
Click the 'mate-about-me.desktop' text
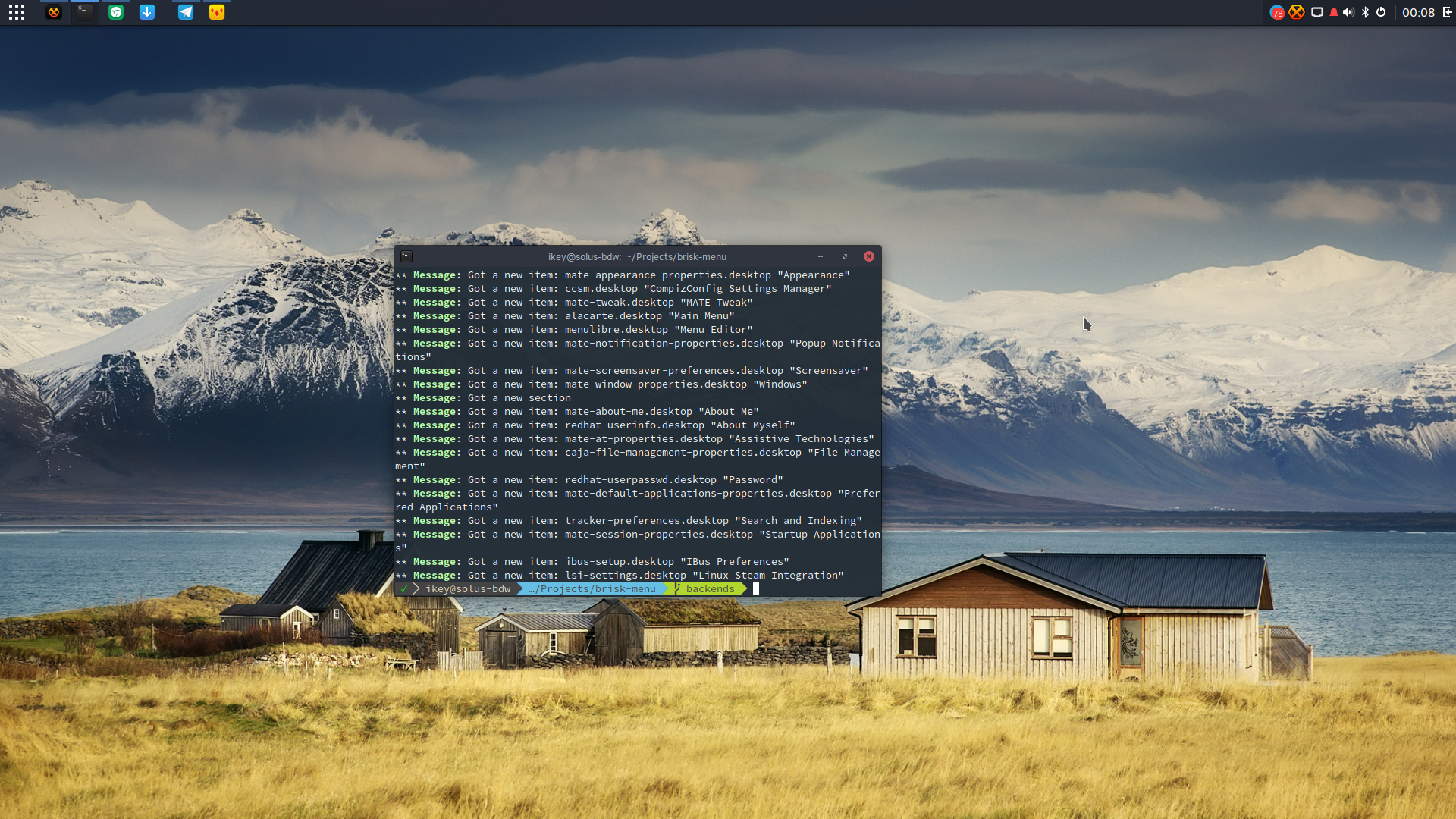click(x=629, y=412)
